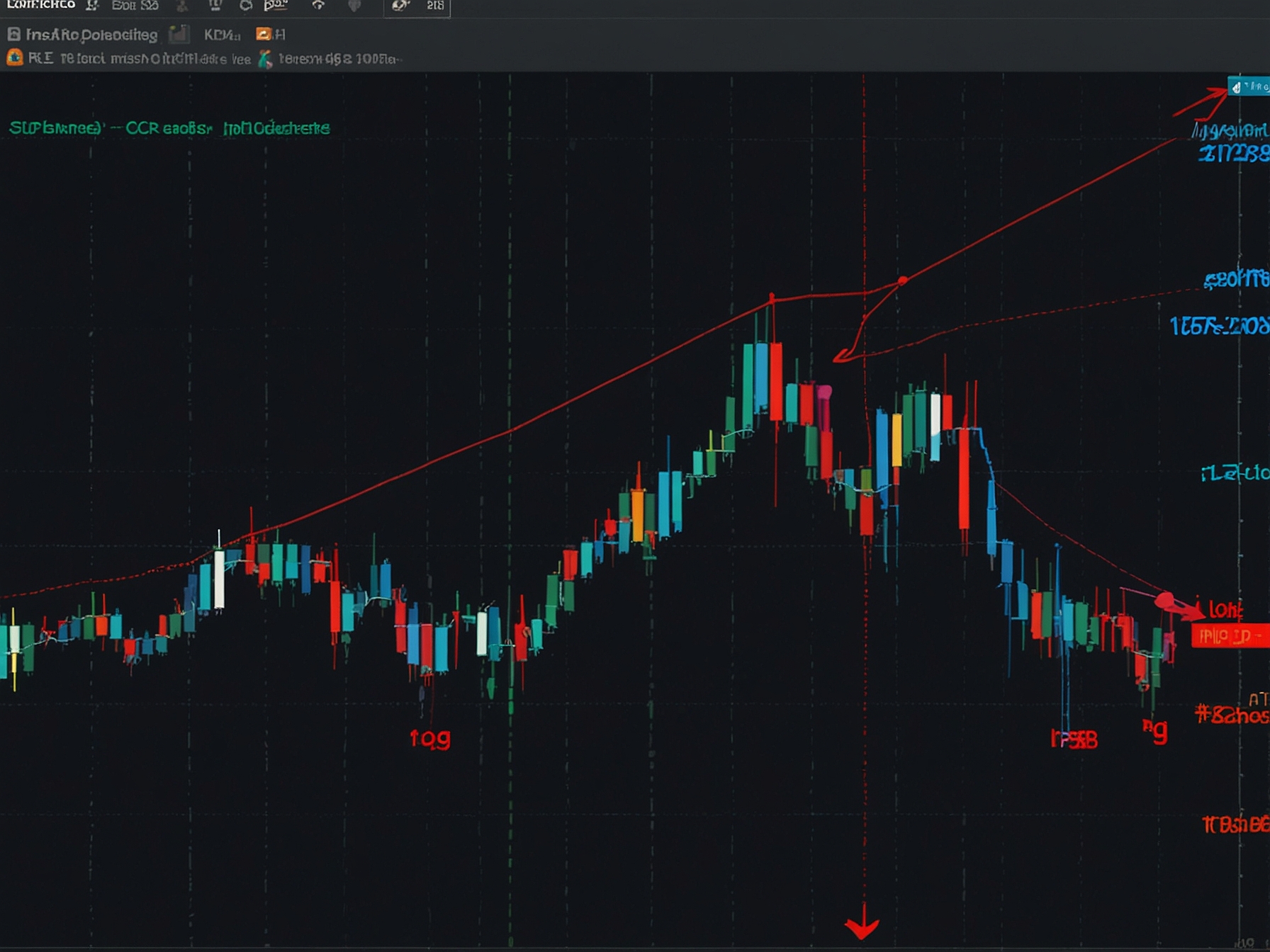1270x952 pixels.
Task: Select the red anchor dot on the upper trendline
Action: click(902, 281)
